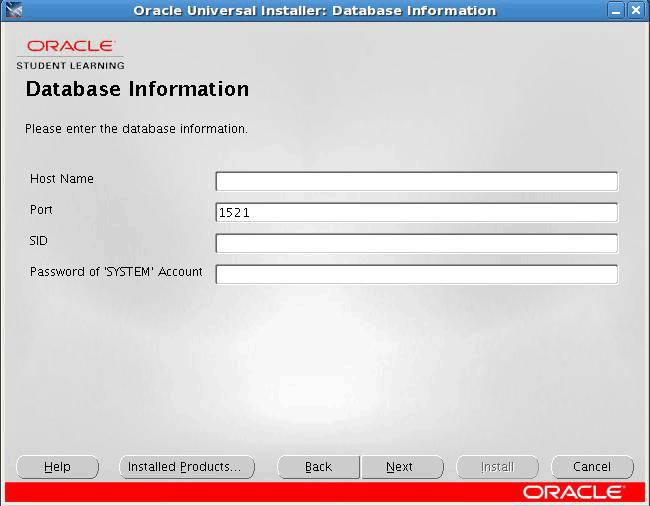Select the SYSTEM account password field

coord(417,275)
